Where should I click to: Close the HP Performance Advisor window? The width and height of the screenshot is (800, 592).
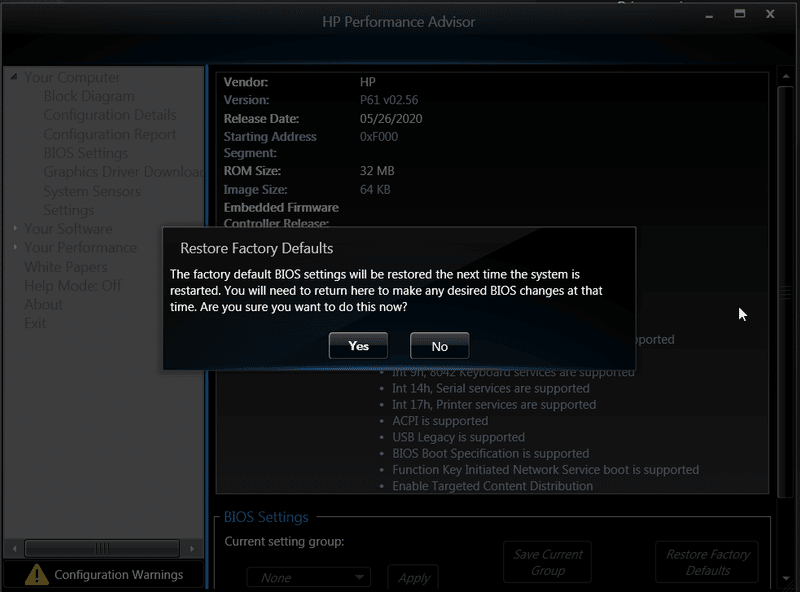[770, 14]
